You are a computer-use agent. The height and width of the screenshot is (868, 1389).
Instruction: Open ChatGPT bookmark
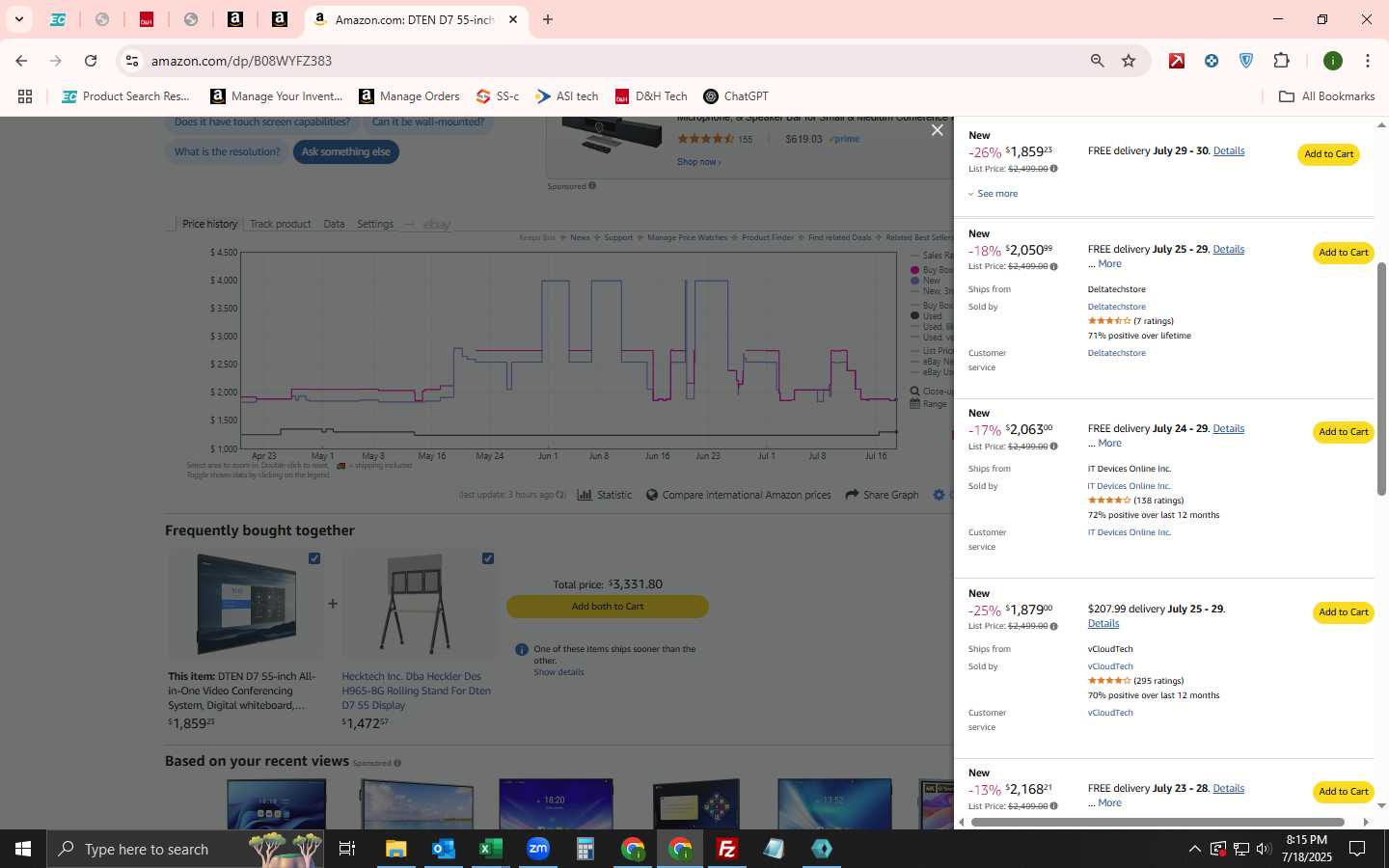point(736,96)
